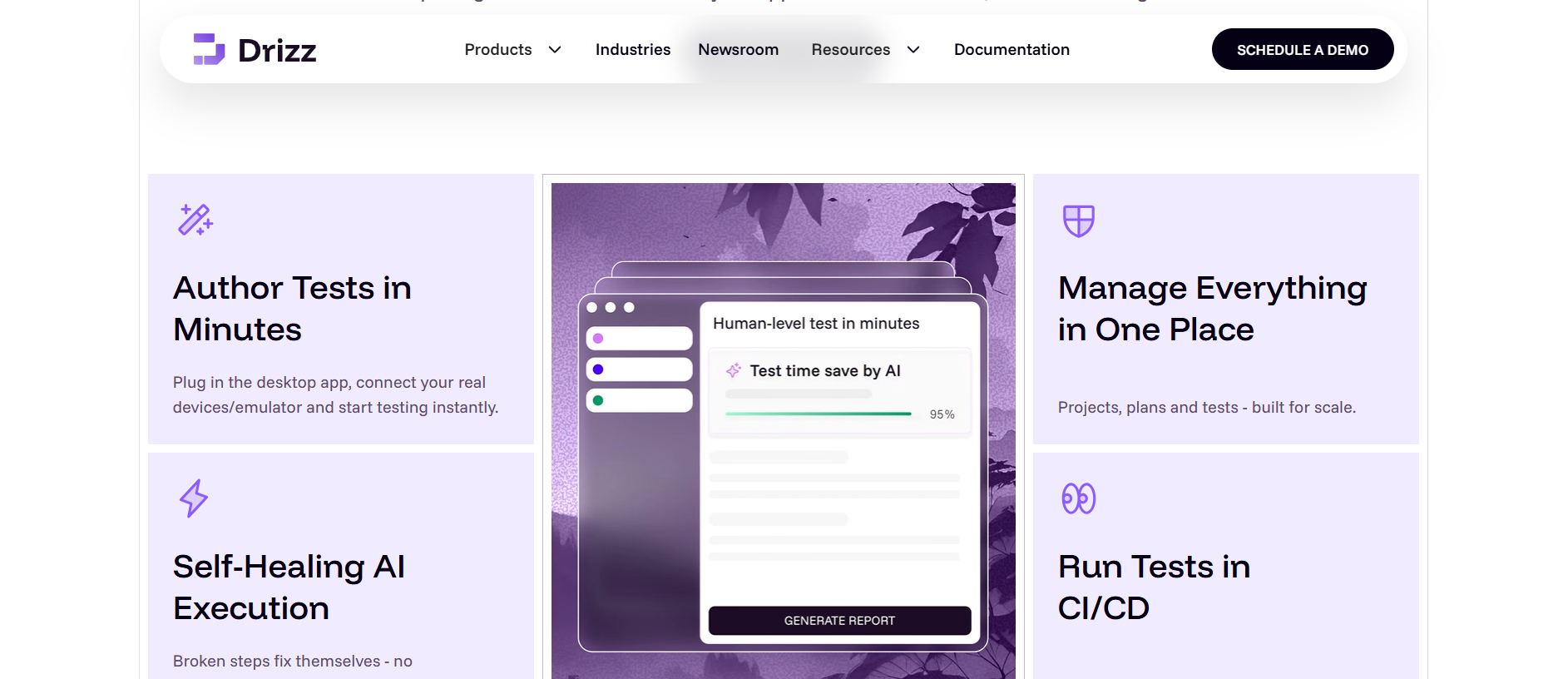Click the shield icon above Manage Everything
Viewport: 1568px width, 679px height.
1078,221
